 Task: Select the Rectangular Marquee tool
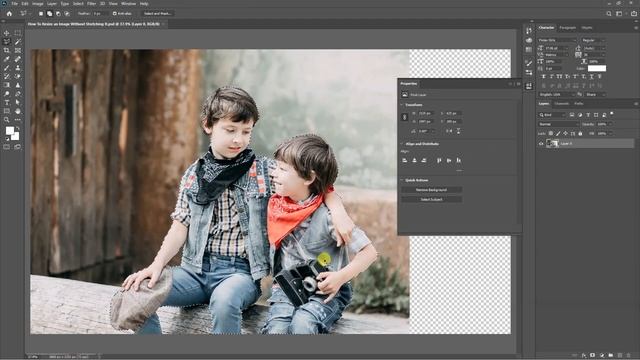18,33
